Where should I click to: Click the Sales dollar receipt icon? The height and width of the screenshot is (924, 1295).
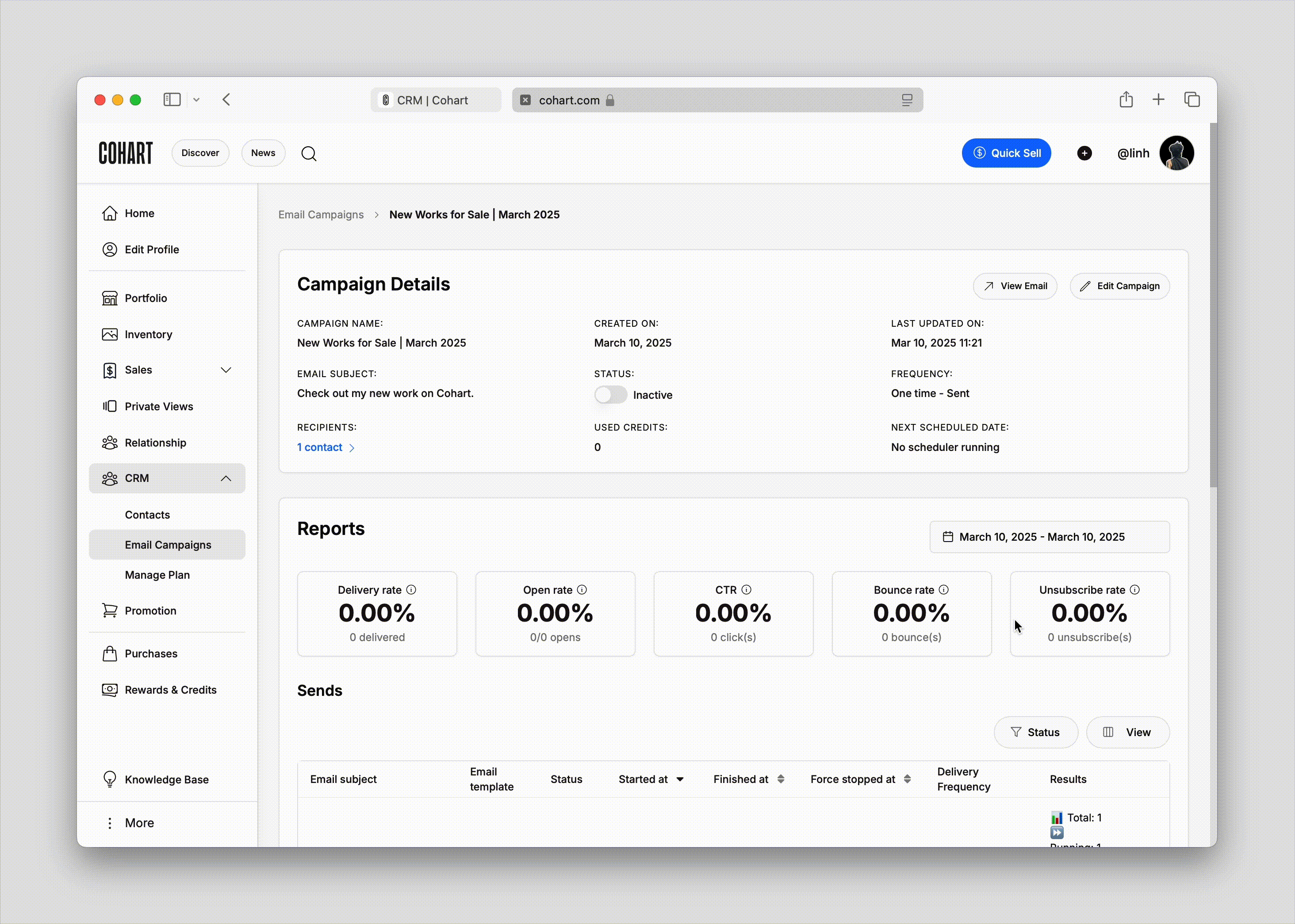pos(110,370)
